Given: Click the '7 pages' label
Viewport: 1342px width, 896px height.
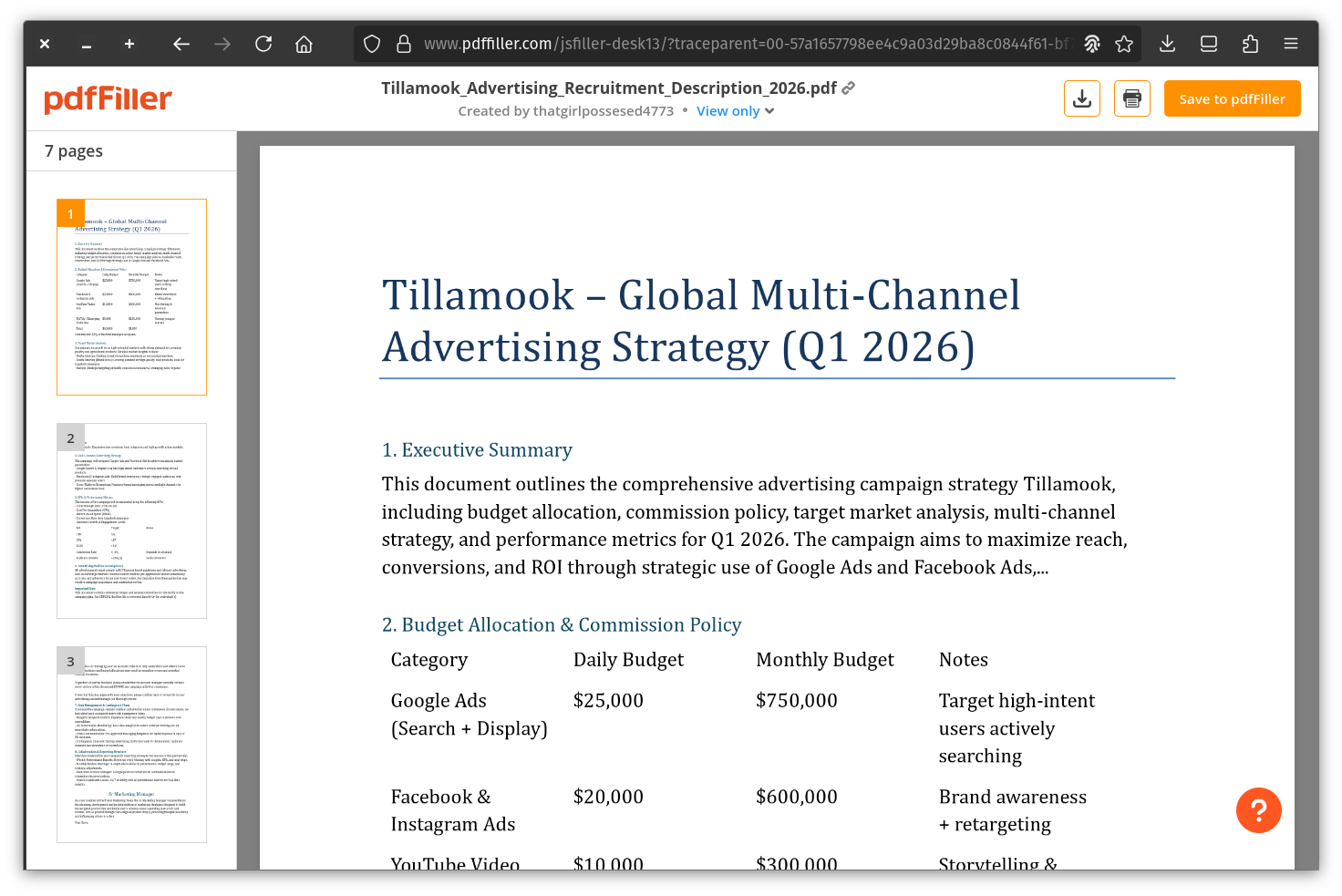Looking at the screenshot, I should pyautogui.click(x=74, y=151).
